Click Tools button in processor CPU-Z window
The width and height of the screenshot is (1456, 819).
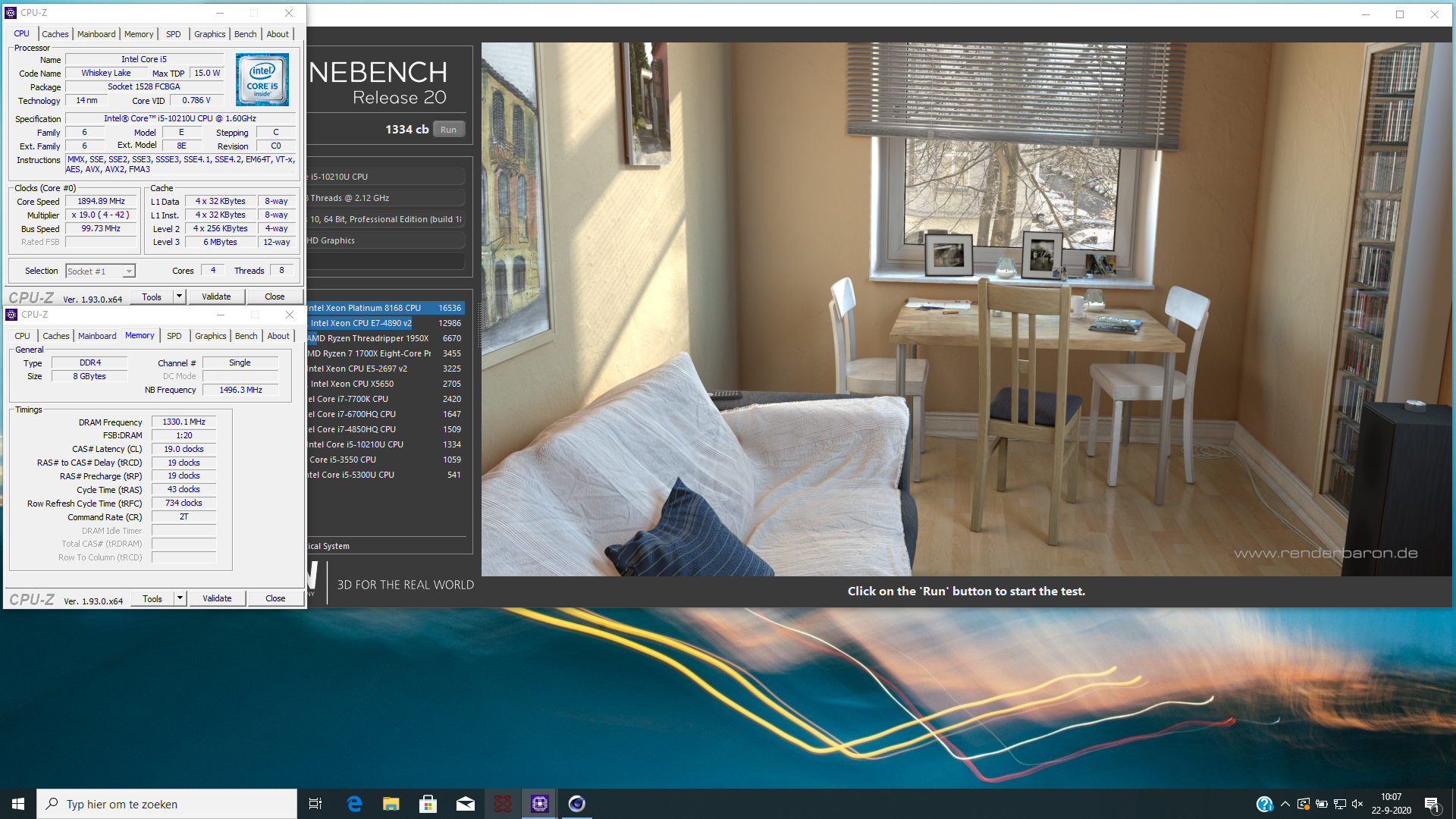(x=152, y=297)
